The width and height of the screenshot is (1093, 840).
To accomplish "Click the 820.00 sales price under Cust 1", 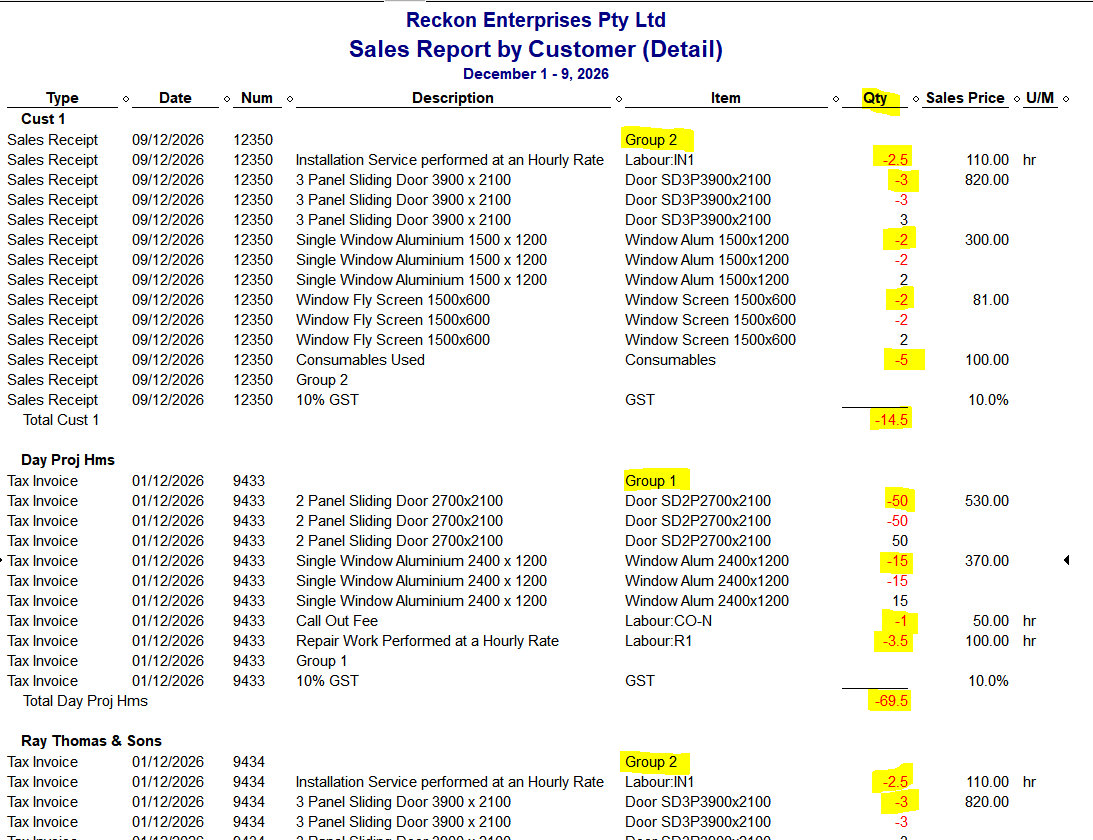I will pos(986,180).
